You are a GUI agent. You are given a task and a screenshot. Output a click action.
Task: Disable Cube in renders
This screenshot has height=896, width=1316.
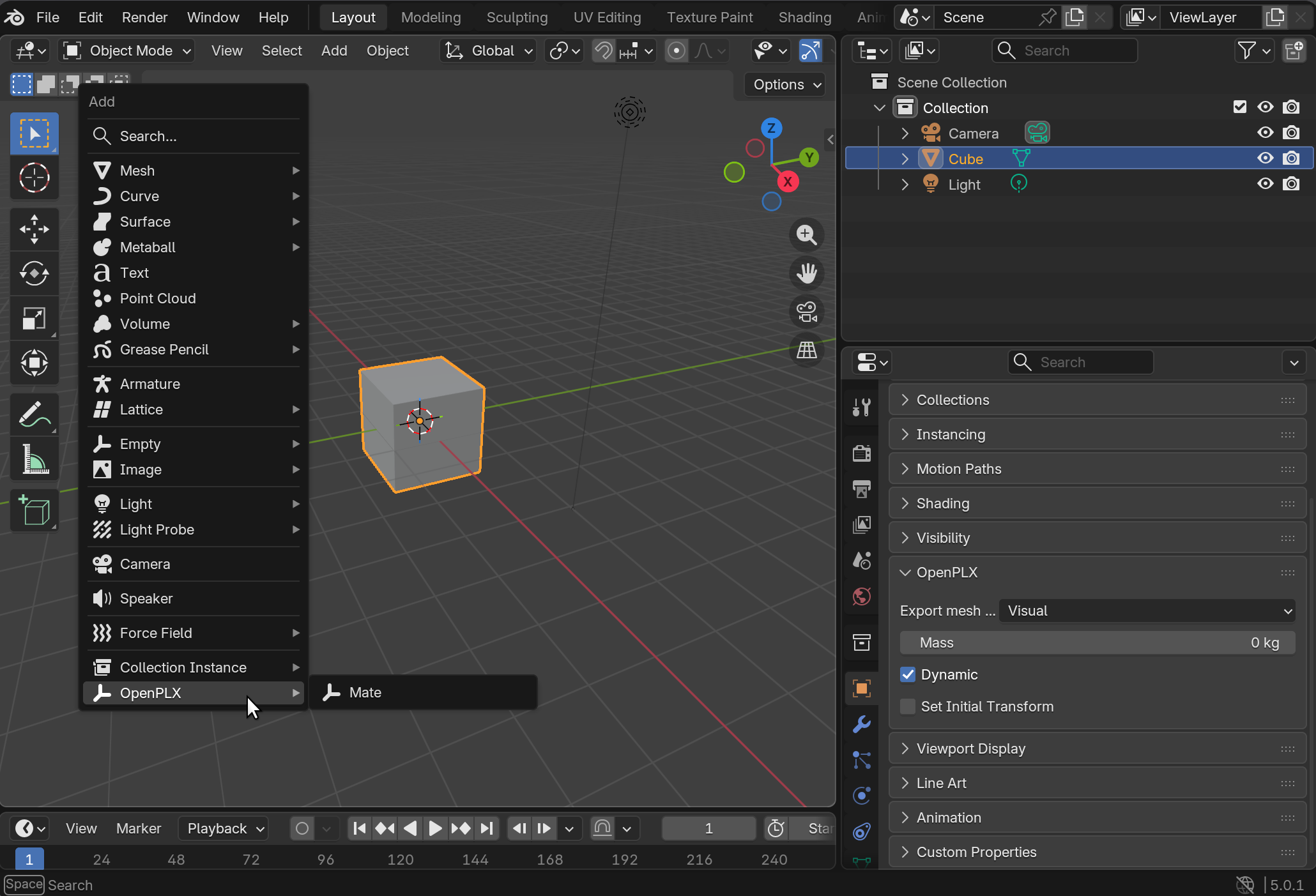(1291, 158)
